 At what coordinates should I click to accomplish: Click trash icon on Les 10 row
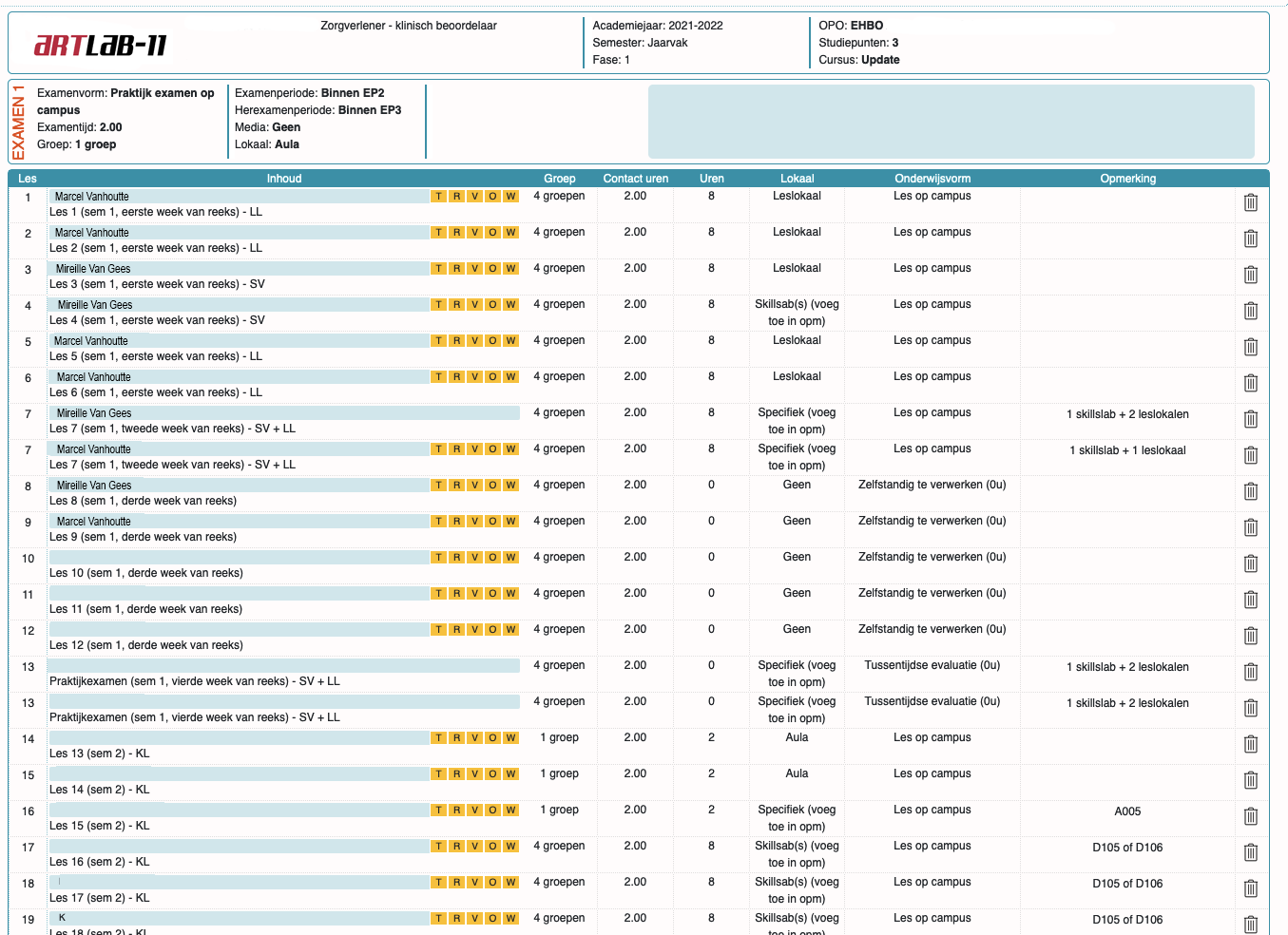[1250, 563]
